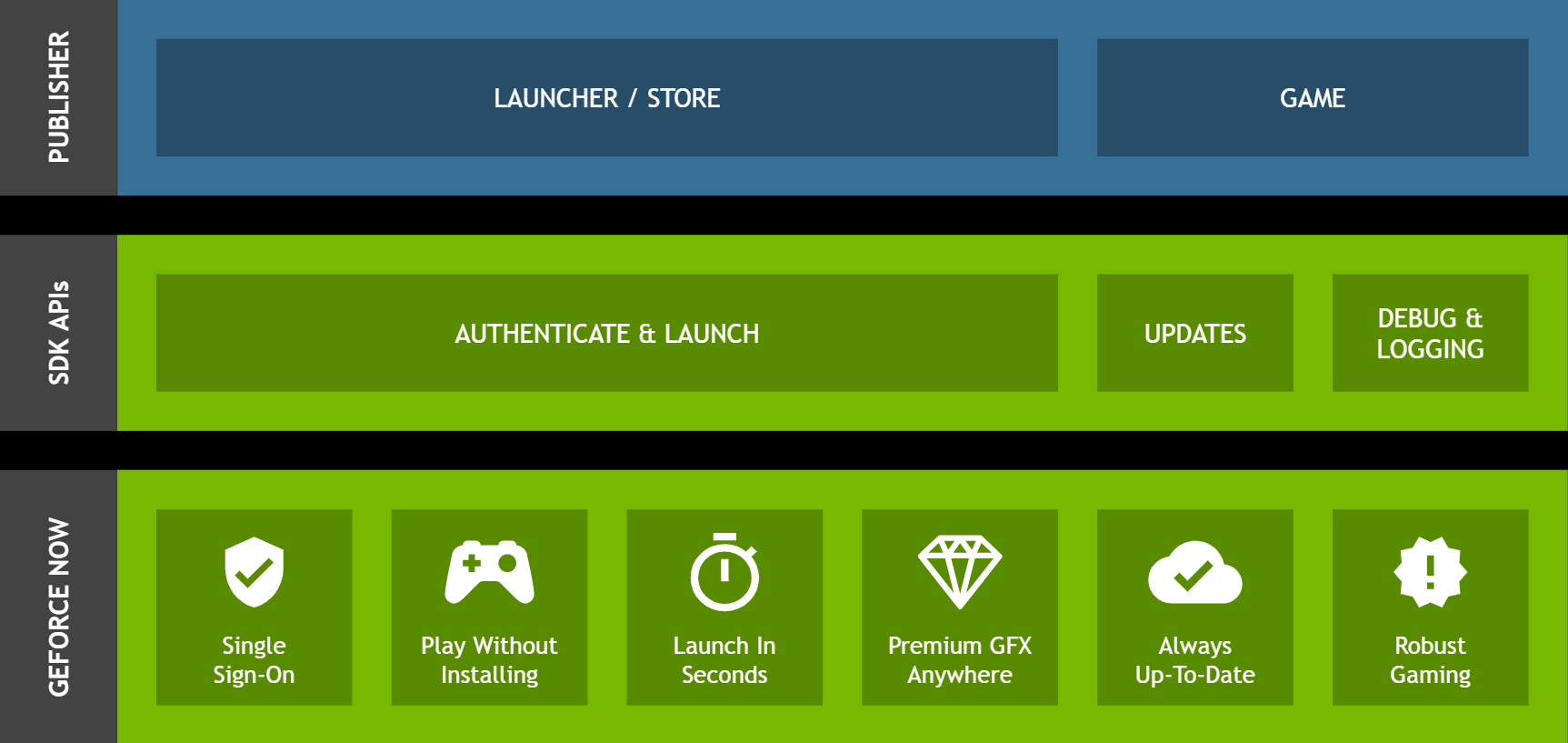Select the GAME block

click(1313, 97)
